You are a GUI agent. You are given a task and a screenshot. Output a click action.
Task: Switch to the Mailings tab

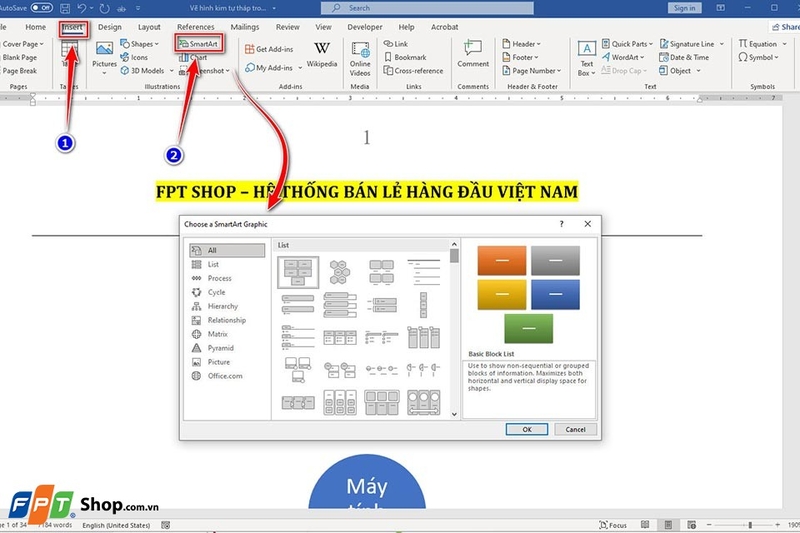pyautogui.click(x=244, y=27)
